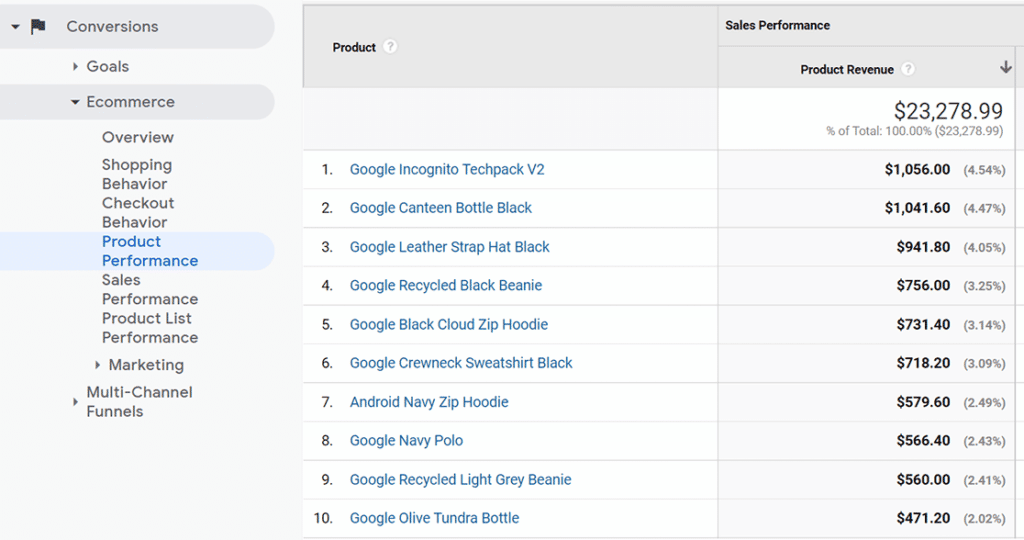
Task: Select the Ecommerce menu item
Action: pos(131,102)
